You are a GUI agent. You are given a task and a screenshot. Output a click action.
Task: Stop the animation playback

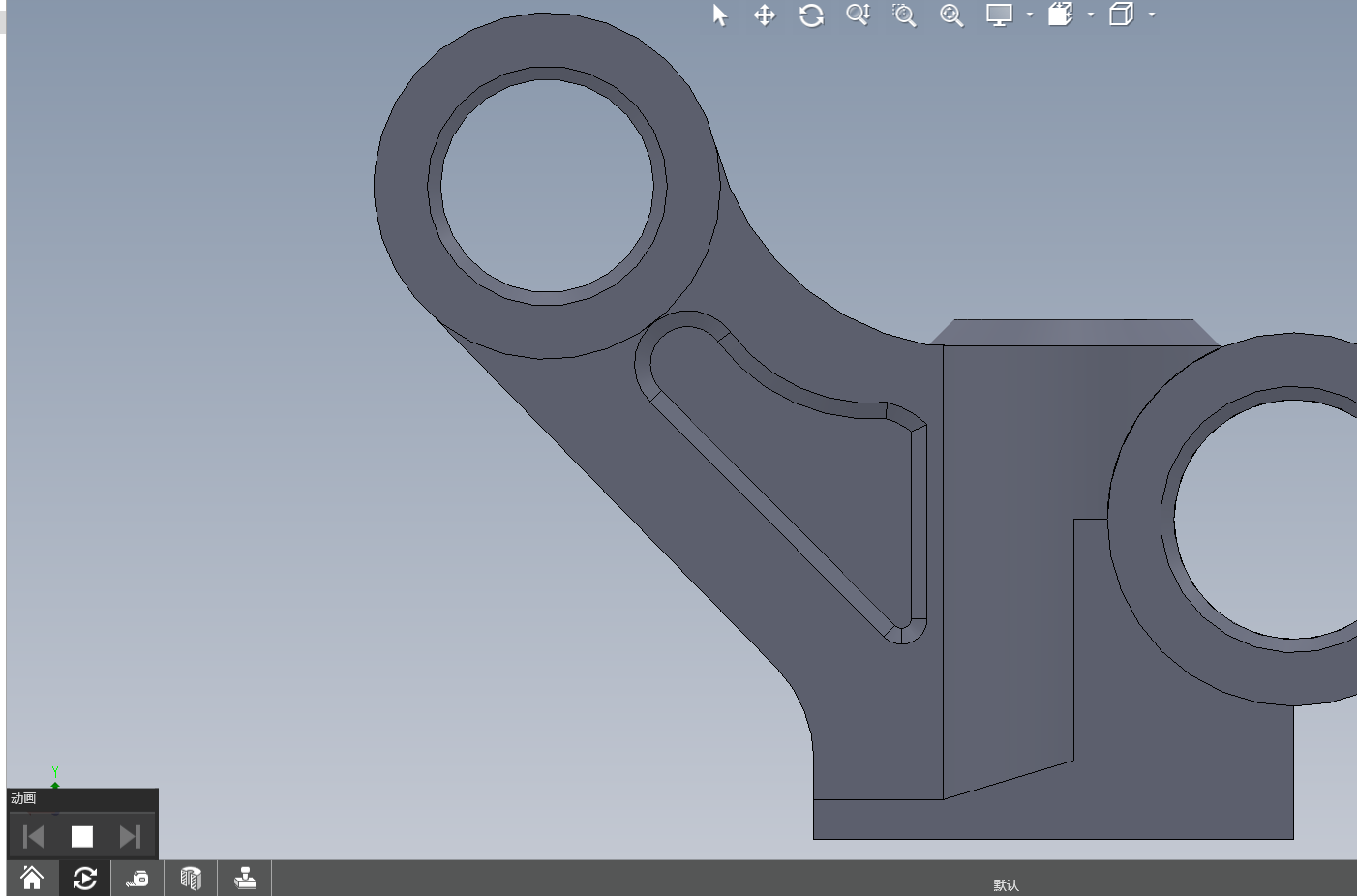[x=82, y=836]
